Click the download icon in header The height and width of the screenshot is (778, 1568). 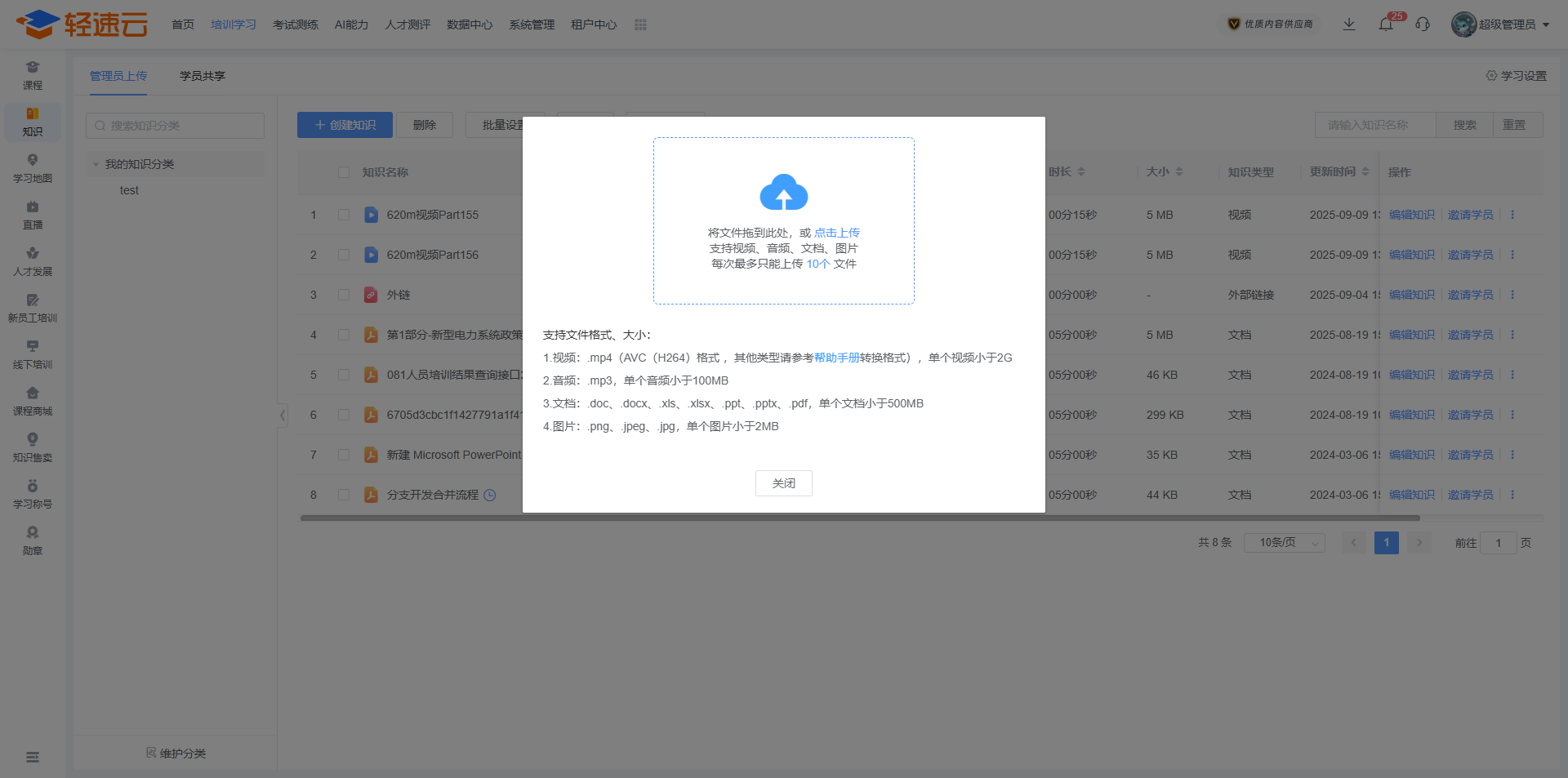[1349, 24]
